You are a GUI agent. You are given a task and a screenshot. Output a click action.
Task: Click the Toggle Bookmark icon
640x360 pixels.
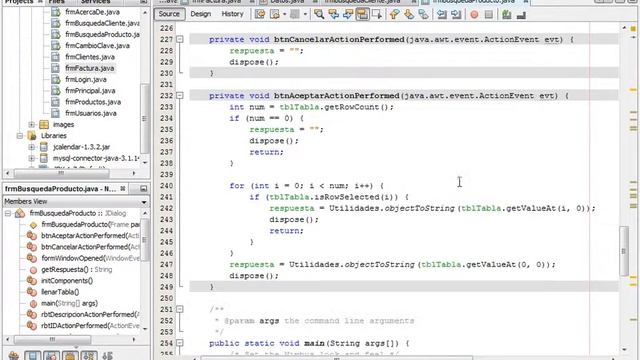coord(424,15)
